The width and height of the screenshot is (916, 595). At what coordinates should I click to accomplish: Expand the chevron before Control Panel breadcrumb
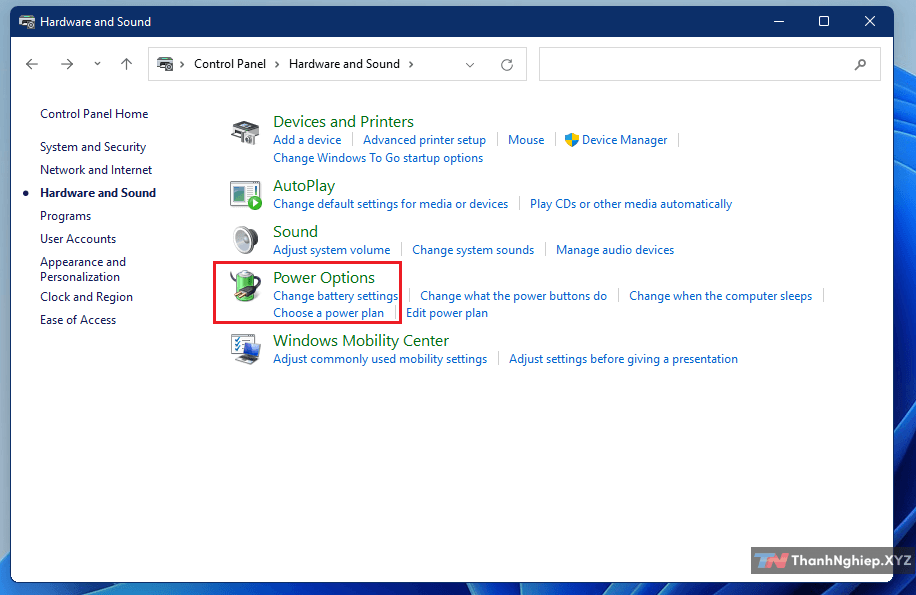tap(182, 64)
